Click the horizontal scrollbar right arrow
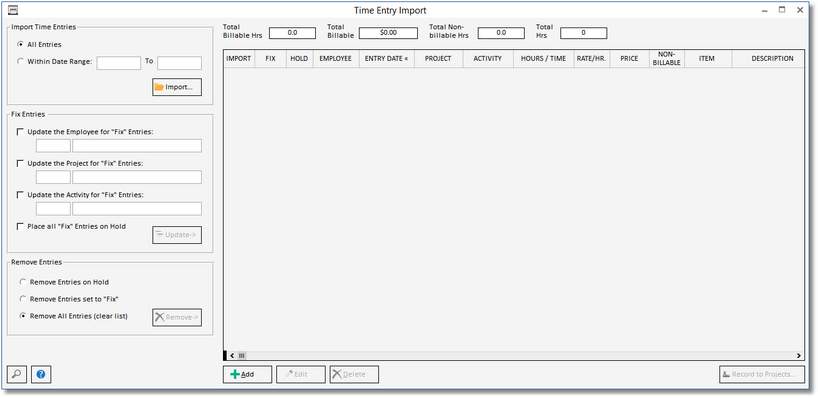The height and width of the screenshot is (398, 818). point(800,356)
